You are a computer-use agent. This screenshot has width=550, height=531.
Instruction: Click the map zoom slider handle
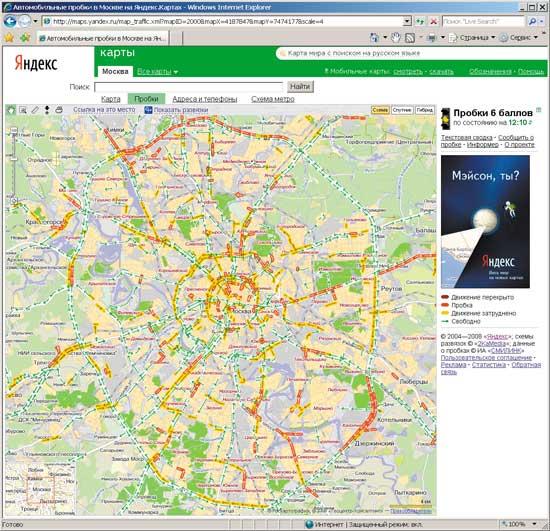(14, 159)
